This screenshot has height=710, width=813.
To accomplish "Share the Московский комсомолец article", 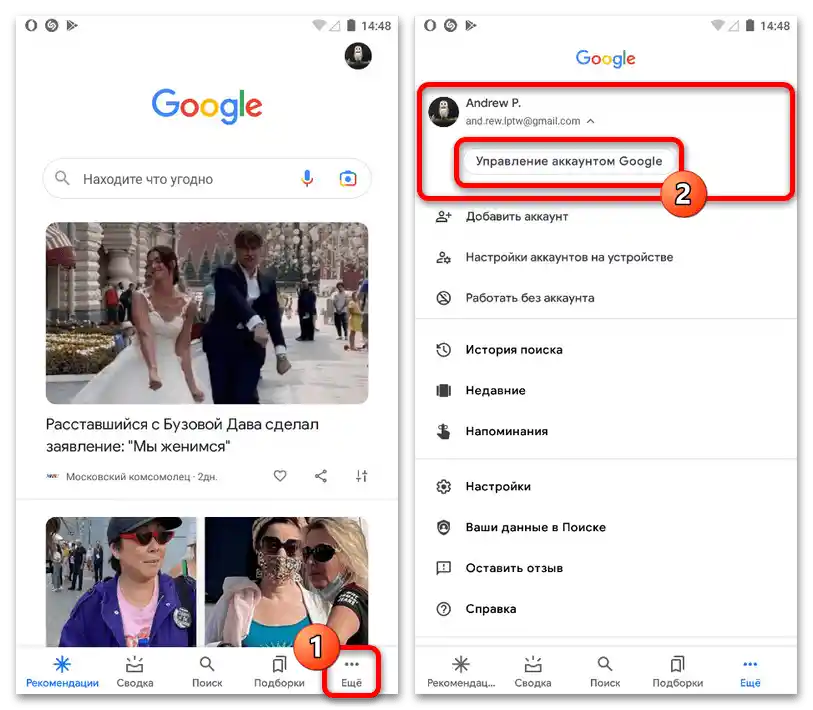I will 321,476.
